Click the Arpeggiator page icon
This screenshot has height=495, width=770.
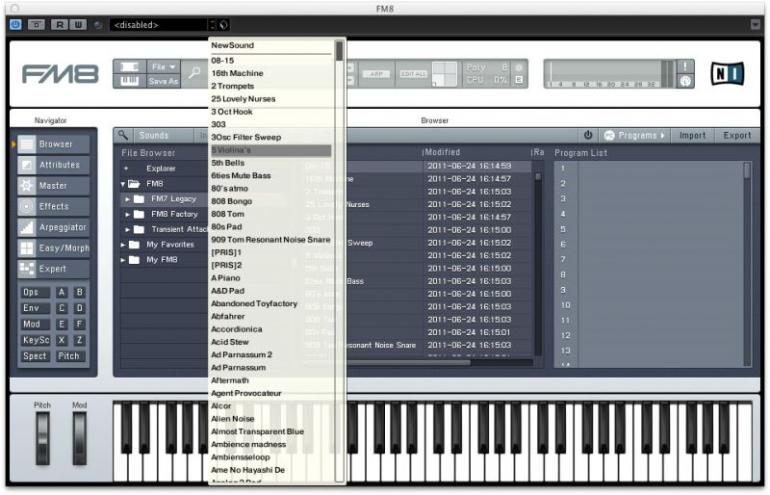pyautogui.click(x=27, y=227)
